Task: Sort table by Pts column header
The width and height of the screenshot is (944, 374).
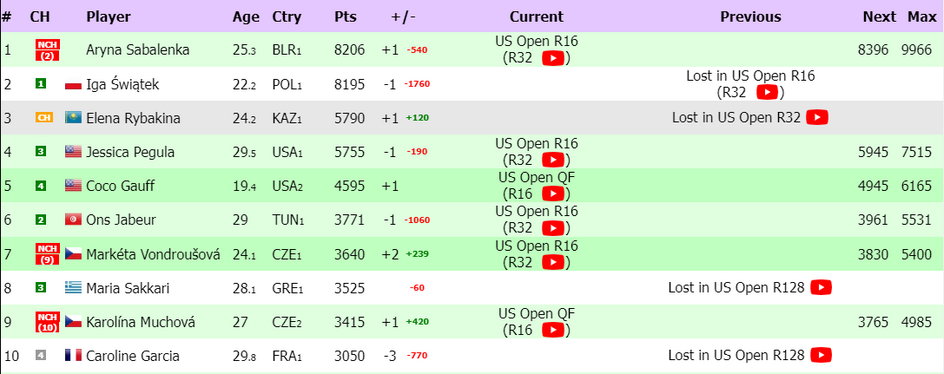Action: pos(346,17)
